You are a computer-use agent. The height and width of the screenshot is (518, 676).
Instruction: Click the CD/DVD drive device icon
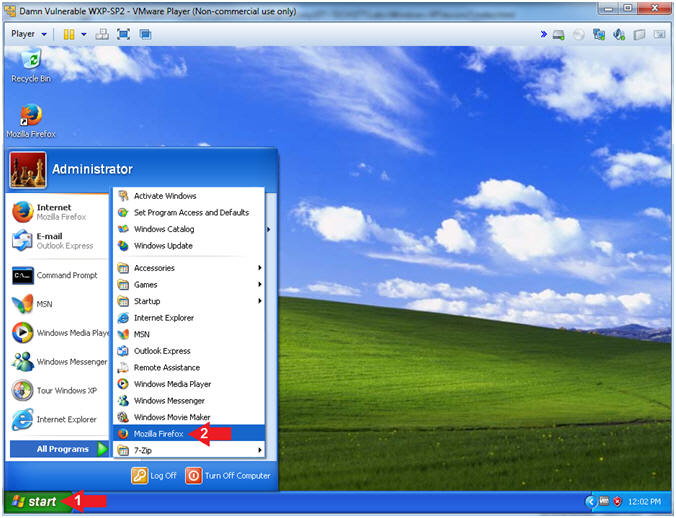pyautogui.click(x=579, y=34)
